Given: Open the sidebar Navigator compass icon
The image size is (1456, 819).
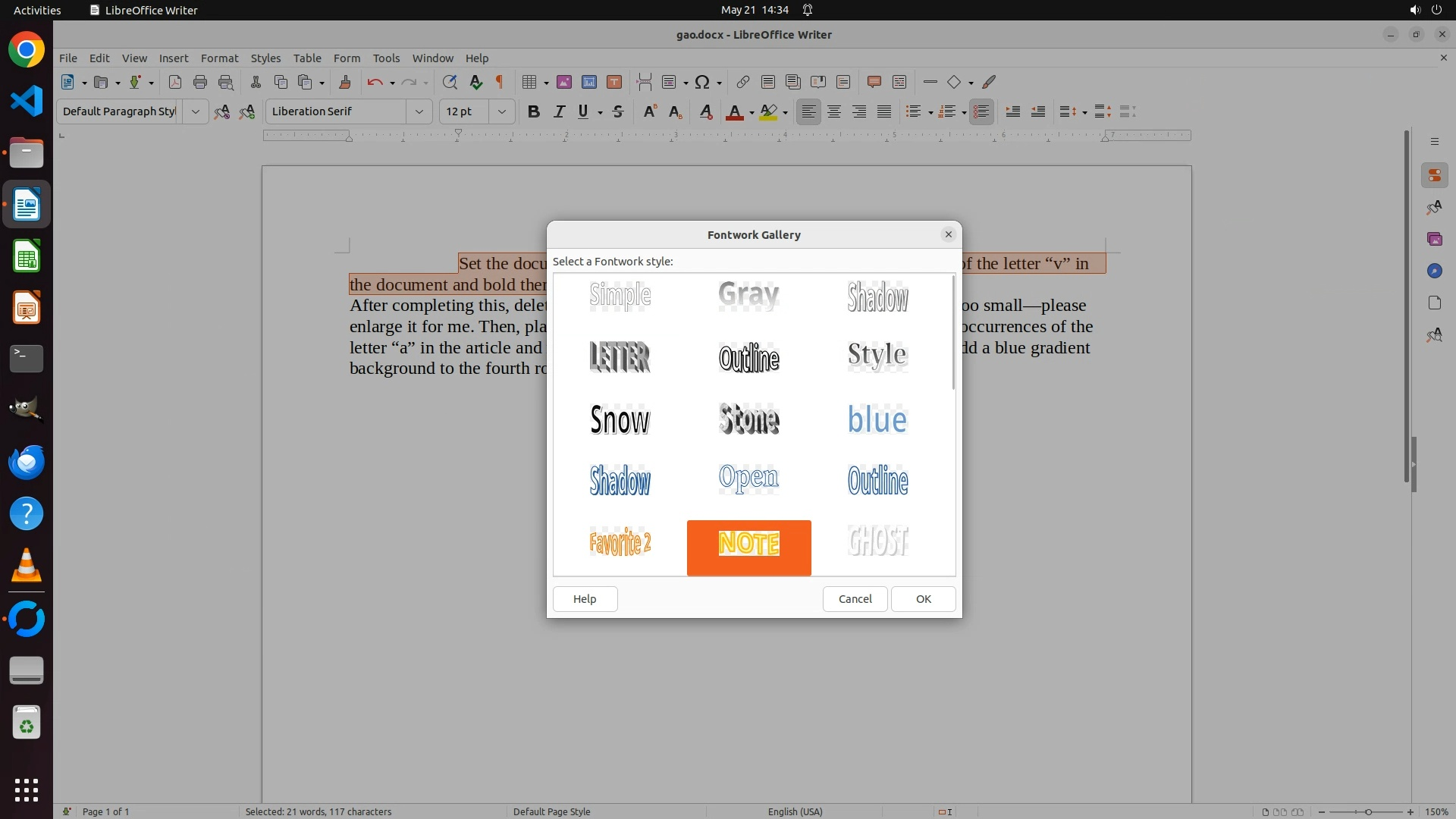Looking at the screenshot, I should 1434,271.
